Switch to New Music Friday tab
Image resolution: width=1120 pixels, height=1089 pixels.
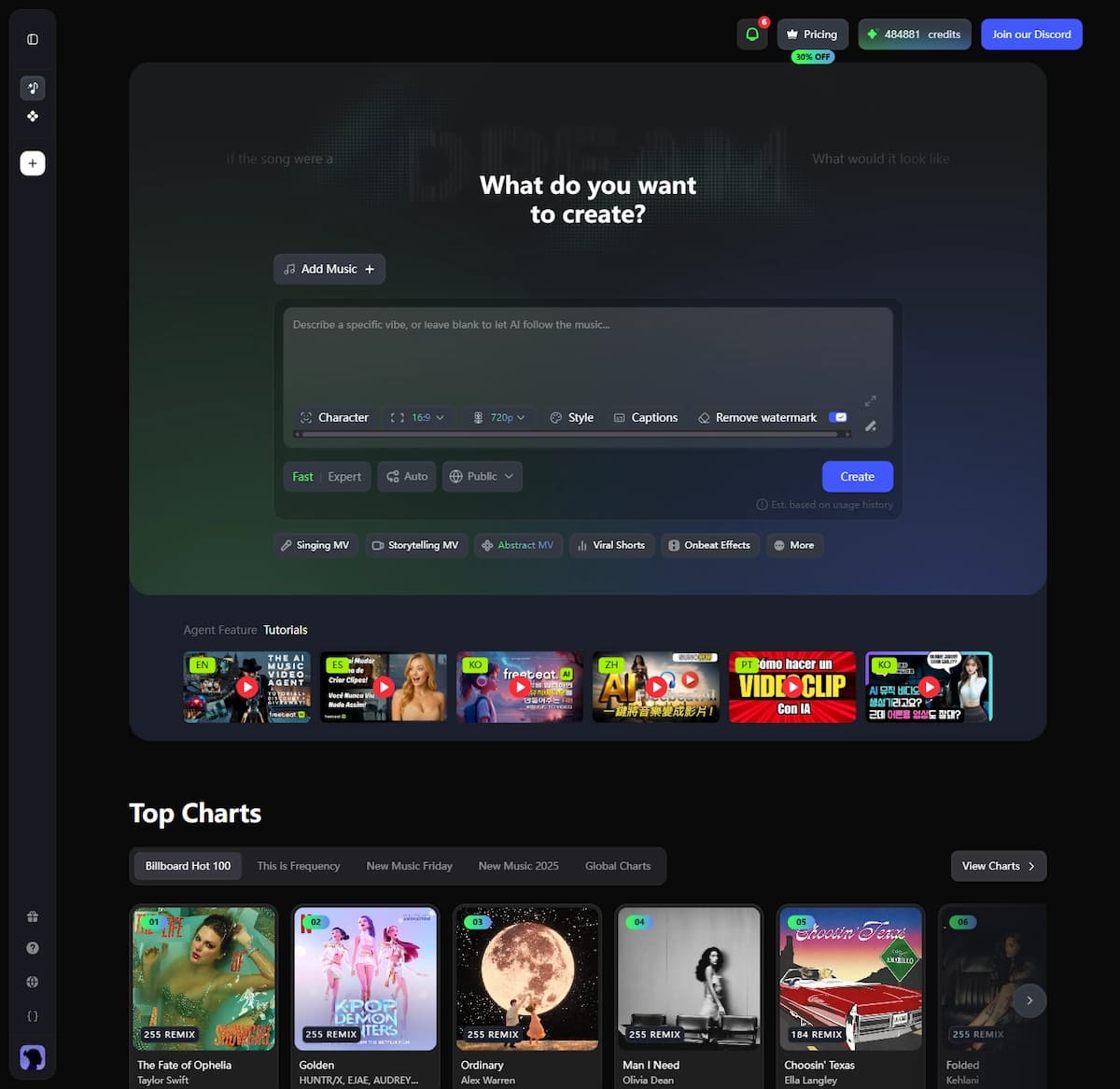coord(409,866)
